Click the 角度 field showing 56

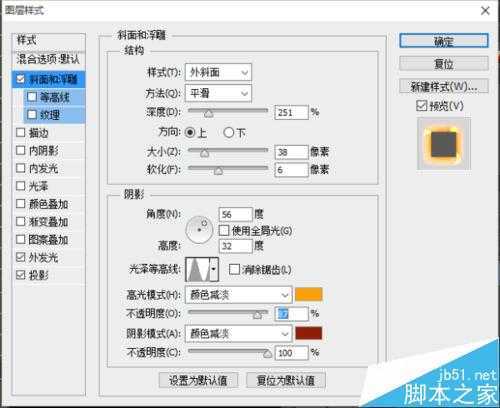click(x=236, y=214)
